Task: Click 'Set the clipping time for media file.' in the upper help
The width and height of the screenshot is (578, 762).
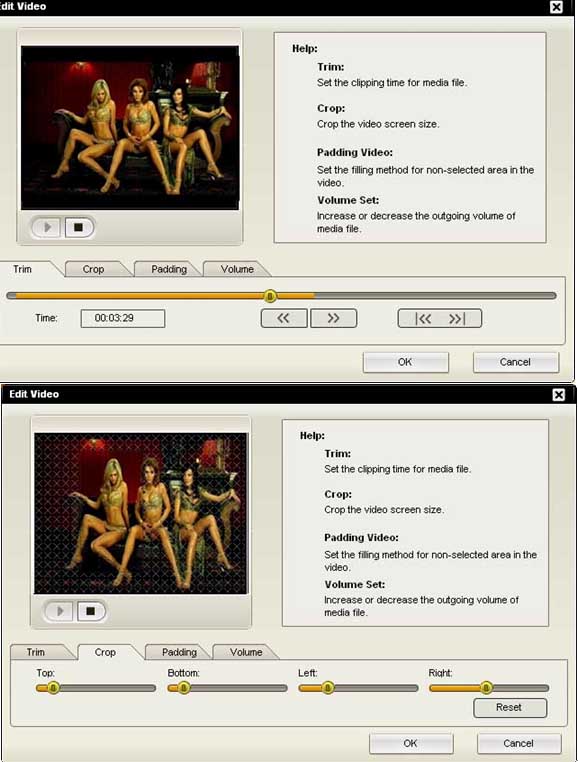Action: (392, 83)
